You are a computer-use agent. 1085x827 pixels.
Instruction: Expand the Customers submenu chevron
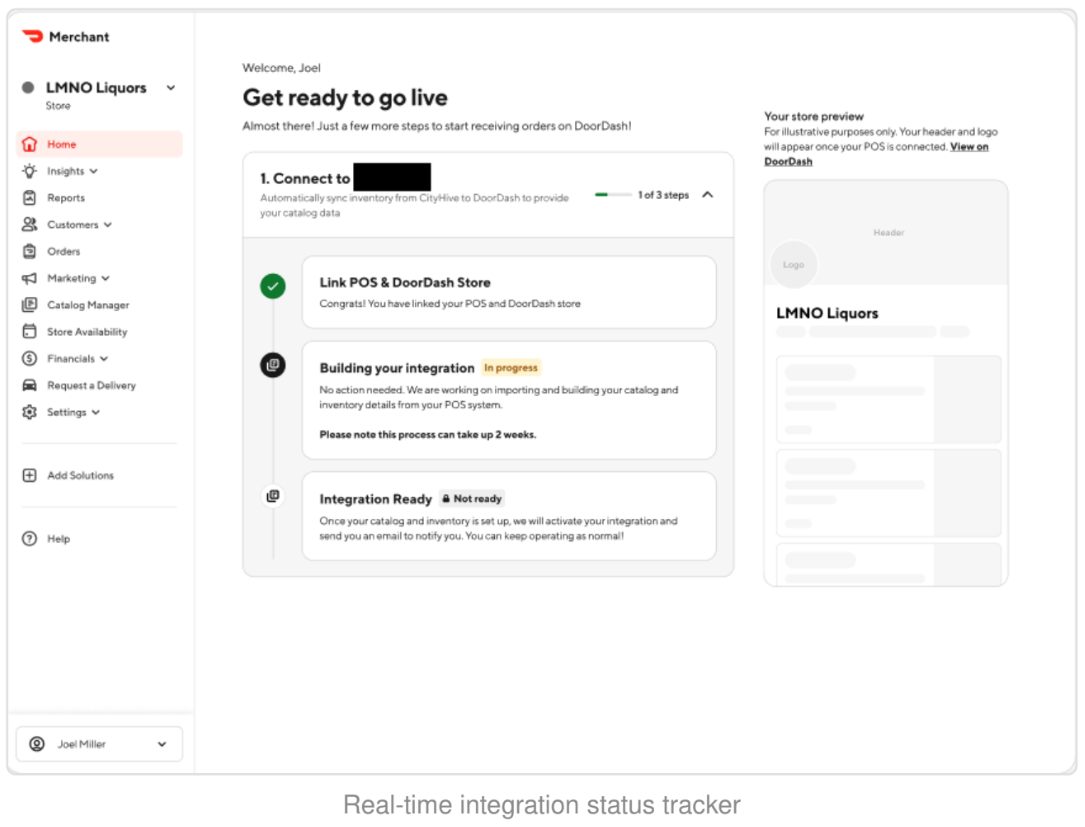(108, 225)
